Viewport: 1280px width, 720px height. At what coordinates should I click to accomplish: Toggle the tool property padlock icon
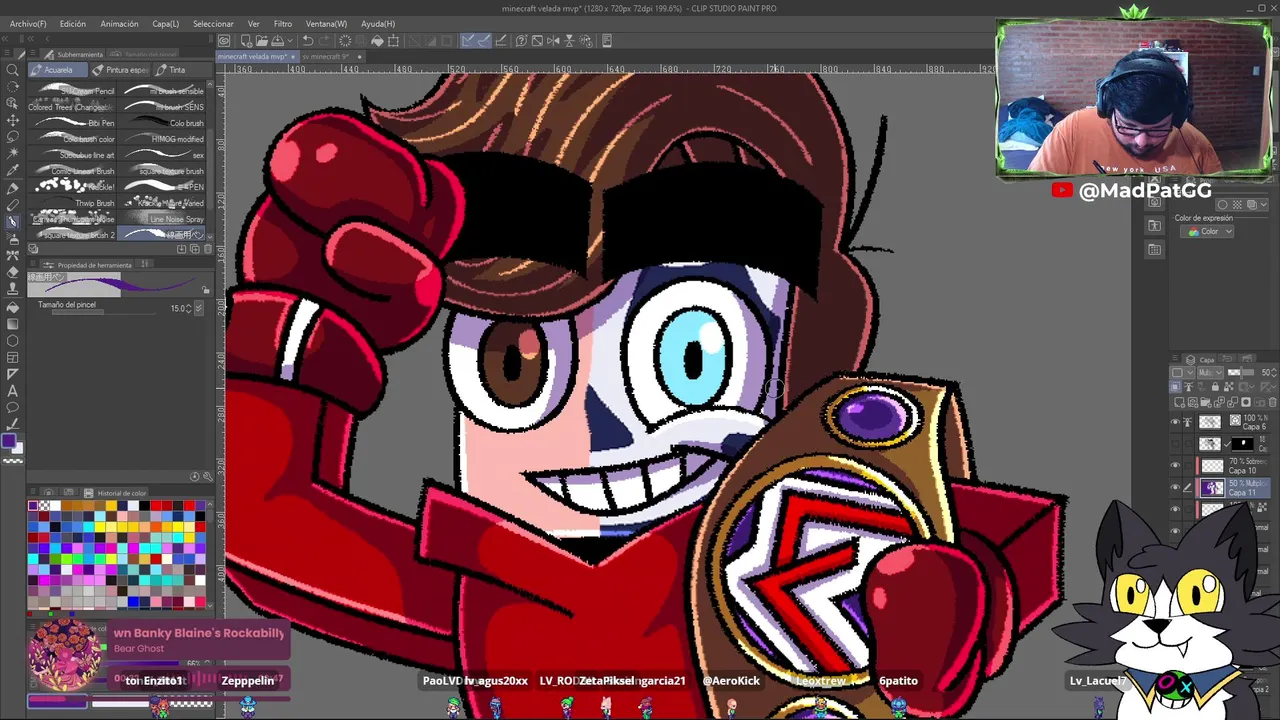coord(206,291)
